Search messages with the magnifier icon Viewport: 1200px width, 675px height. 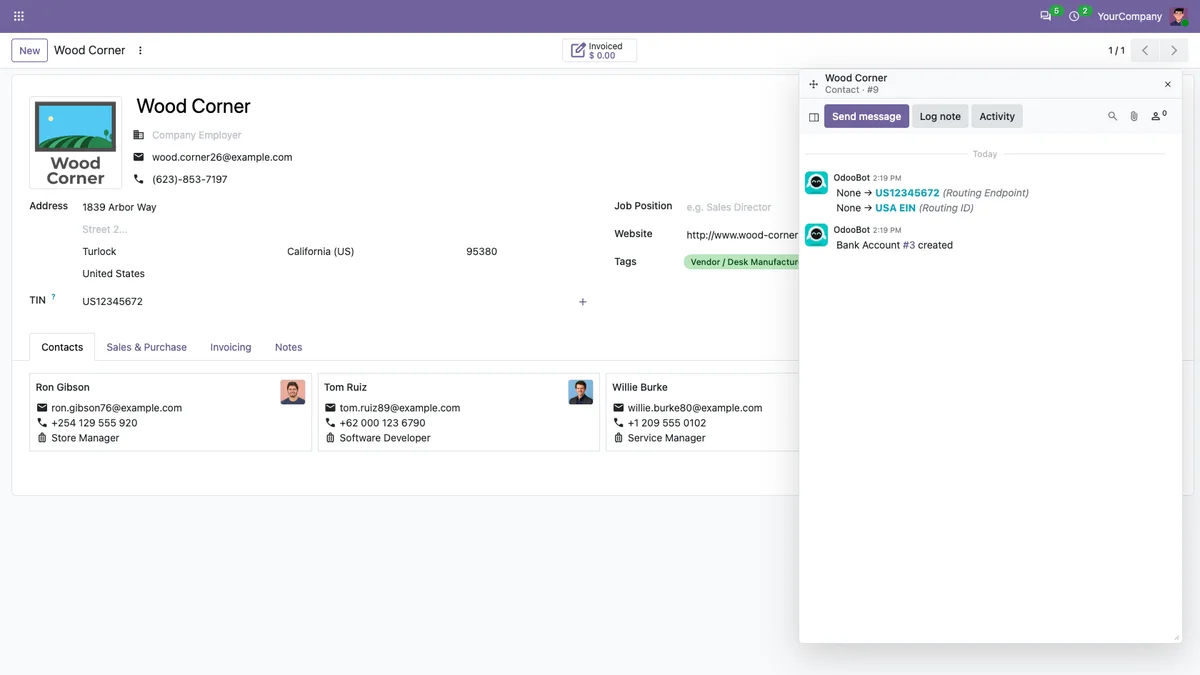point(1112,116)
